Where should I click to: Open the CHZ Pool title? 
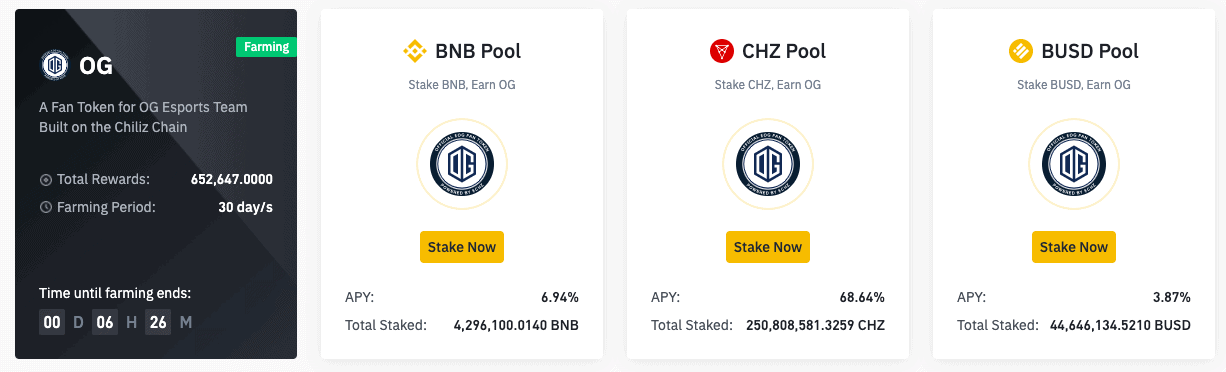tap(784, 51)
